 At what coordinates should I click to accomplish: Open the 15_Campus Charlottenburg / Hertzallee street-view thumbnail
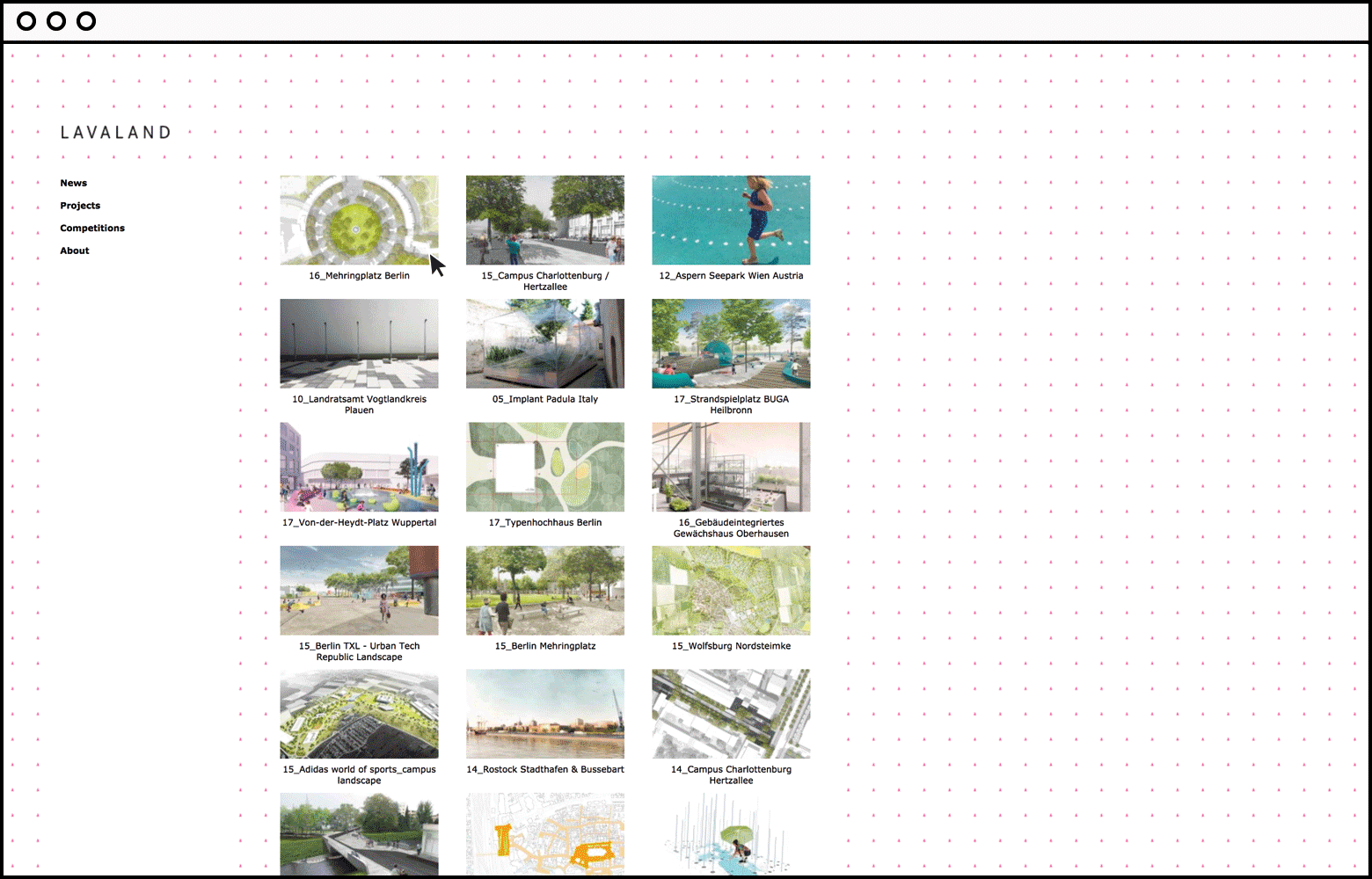point(545,220)
